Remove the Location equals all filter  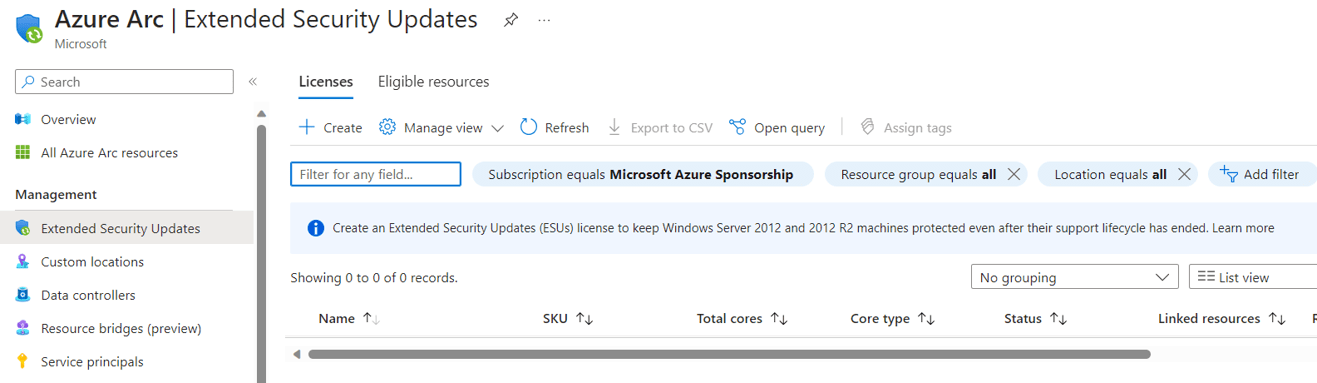click(x=1184, y=174)
